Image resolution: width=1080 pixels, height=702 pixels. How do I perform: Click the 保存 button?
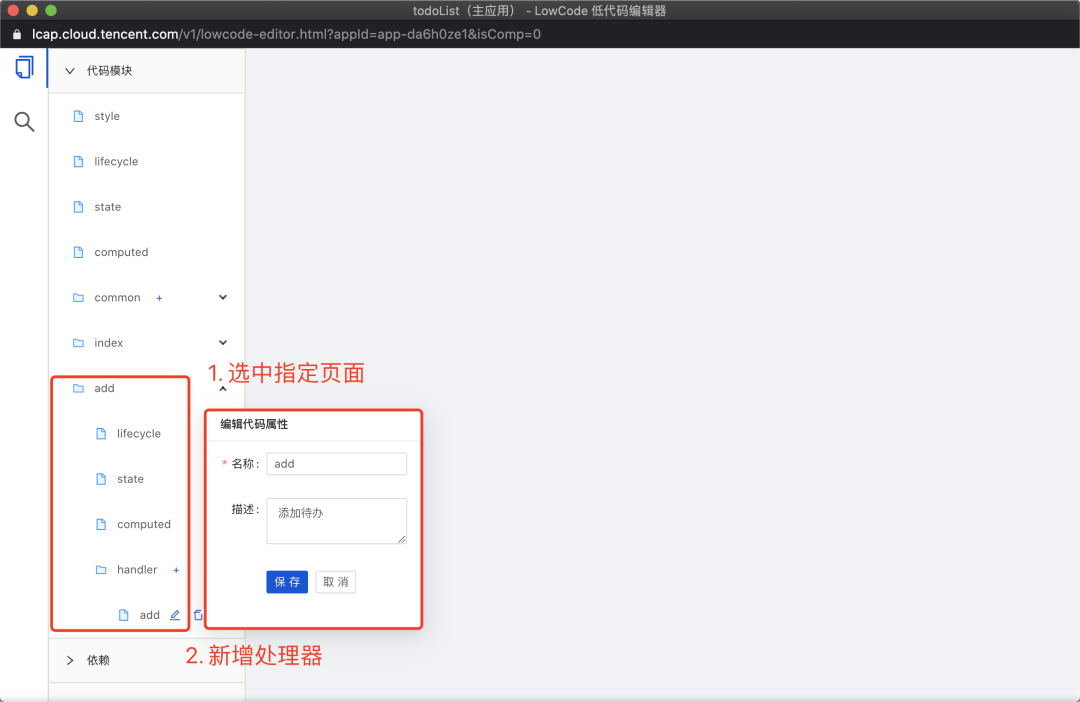287,582
